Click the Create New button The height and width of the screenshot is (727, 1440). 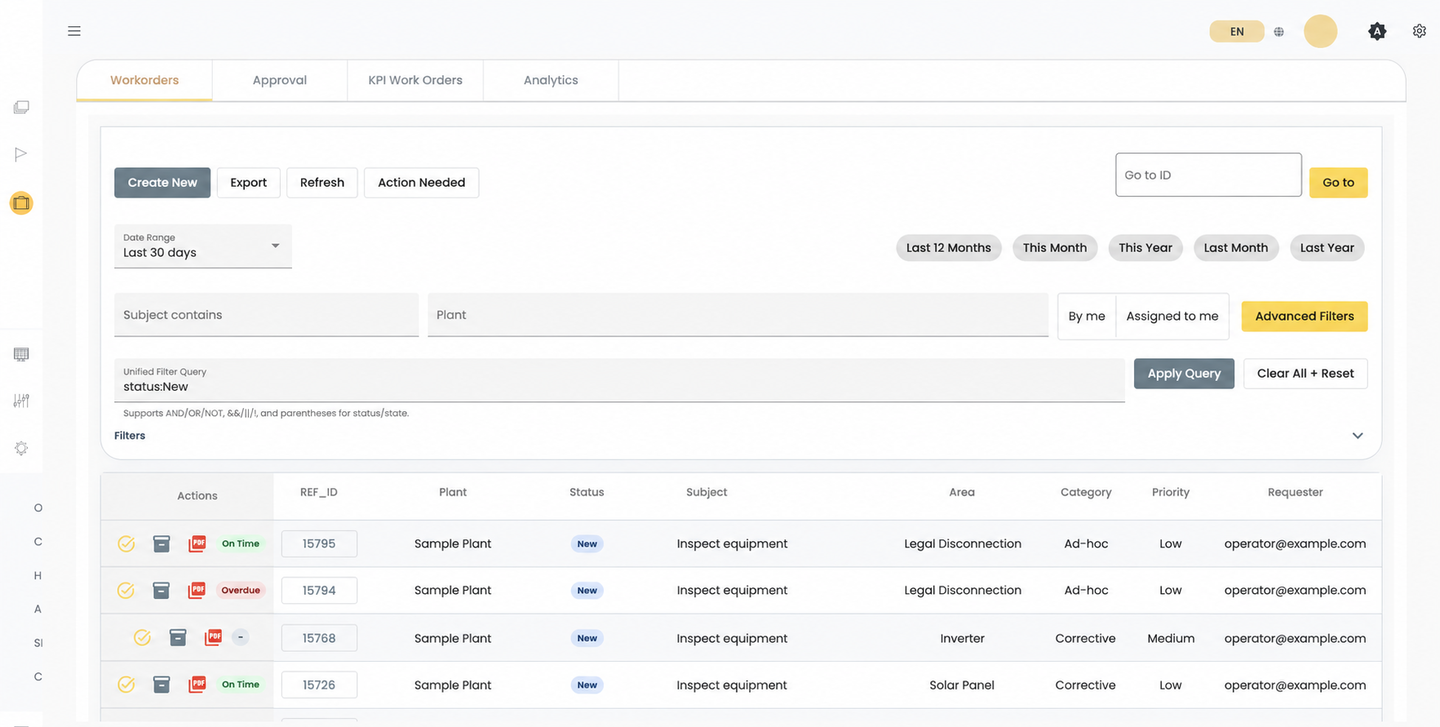[x=162, y=183]
